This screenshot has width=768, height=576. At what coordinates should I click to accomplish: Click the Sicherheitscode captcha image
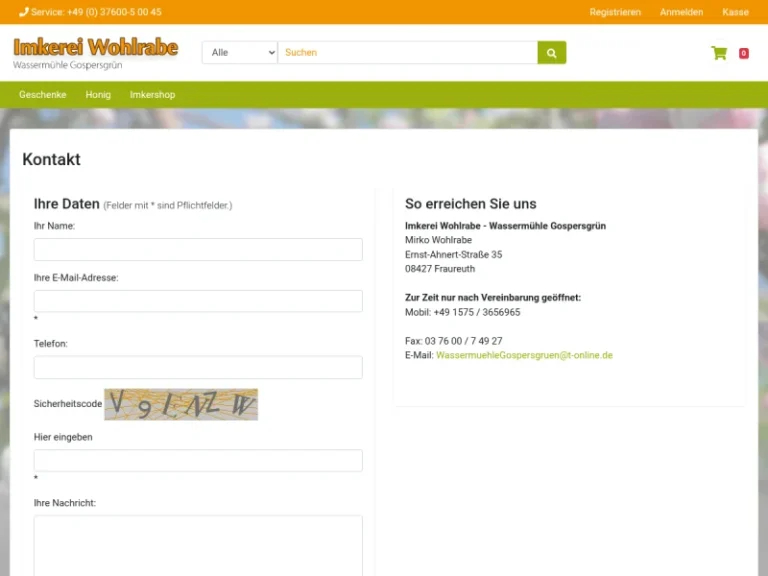click(181, 404)
